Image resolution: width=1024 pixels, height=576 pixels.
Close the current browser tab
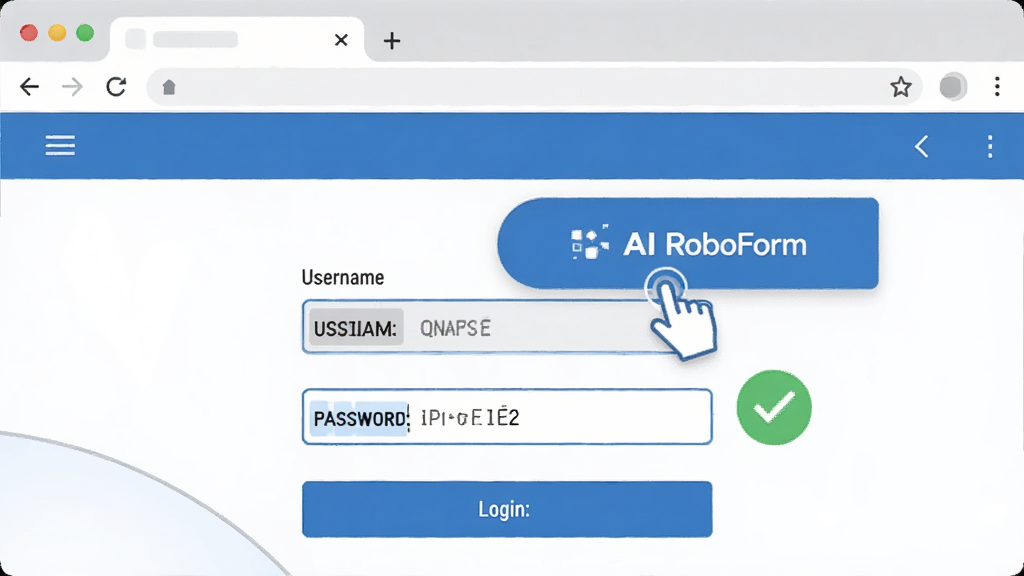coord(341,40)
